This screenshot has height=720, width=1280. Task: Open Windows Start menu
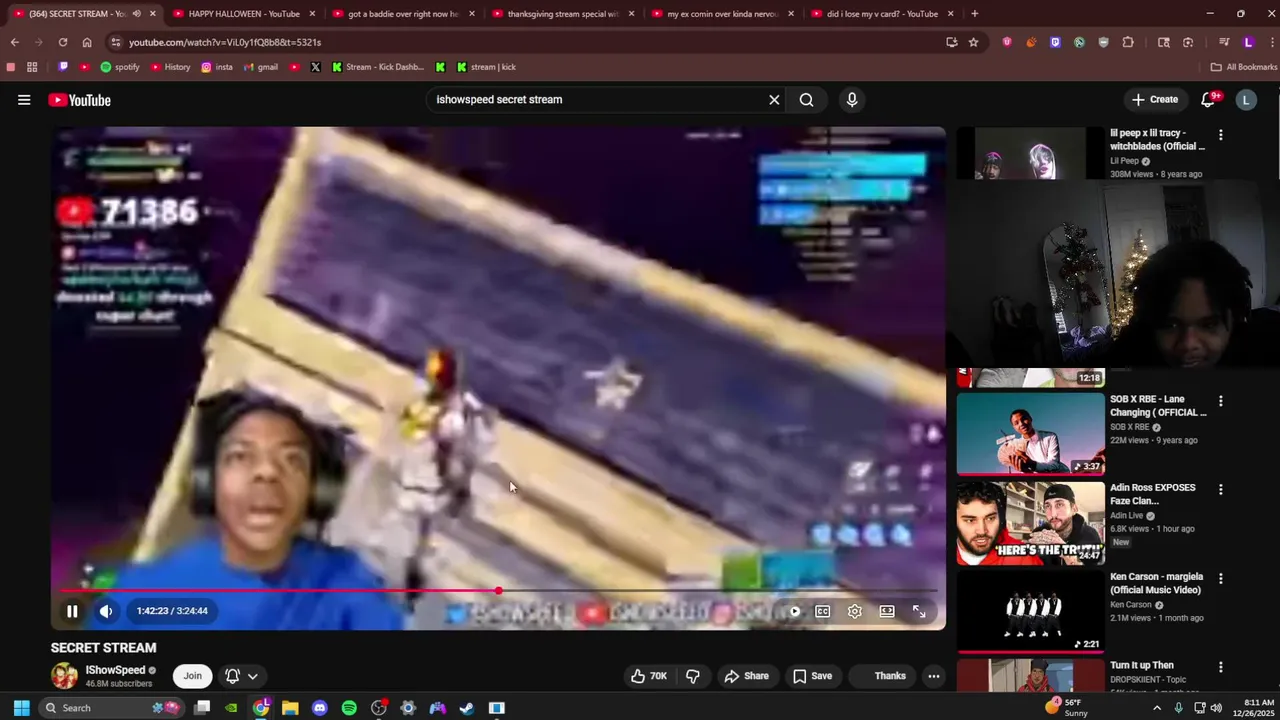[21, 708]
